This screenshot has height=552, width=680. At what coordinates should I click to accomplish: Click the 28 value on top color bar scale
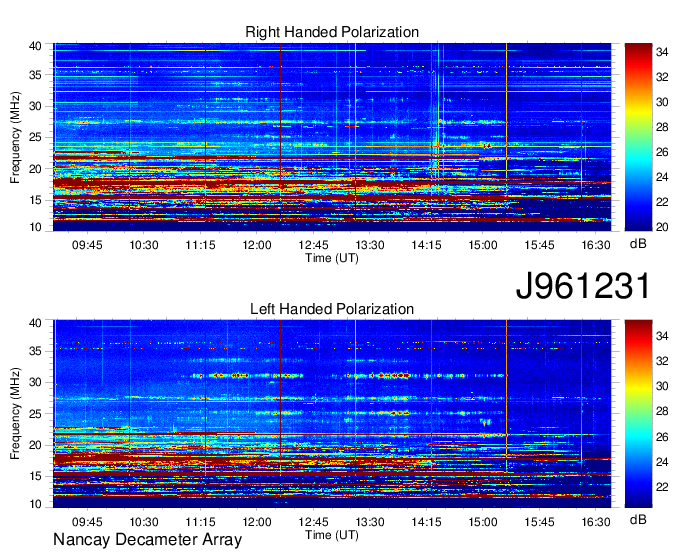(662, 127)
